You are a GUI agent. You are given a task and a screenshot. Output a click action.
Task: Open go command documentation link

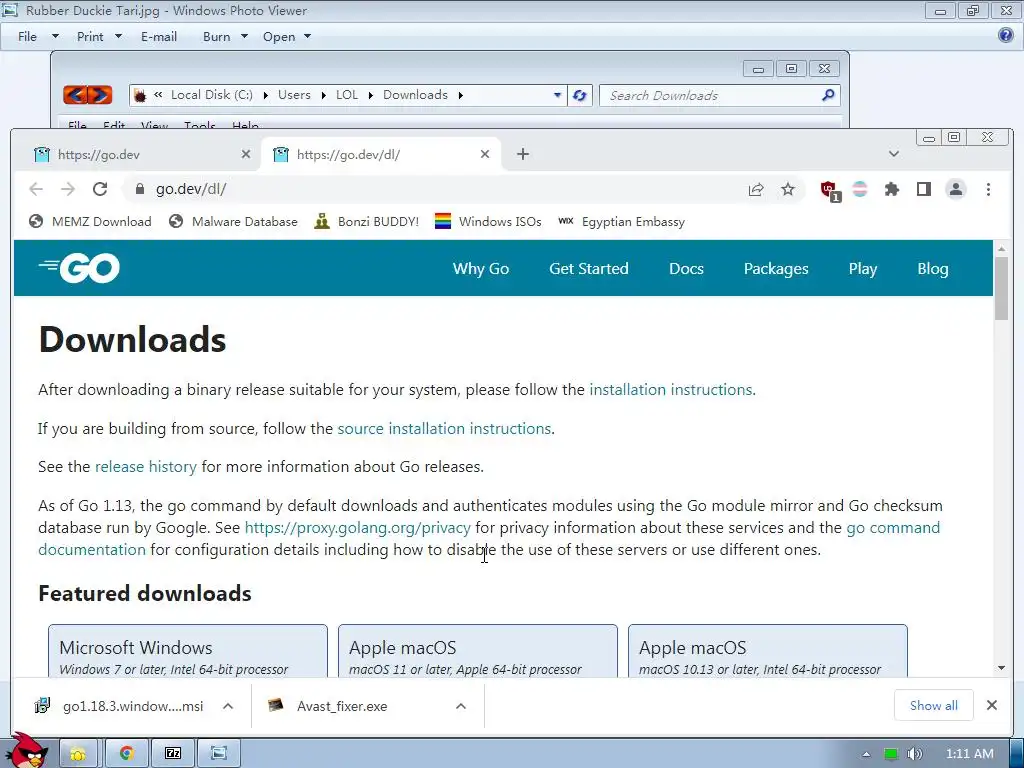(x=893, y=528)
